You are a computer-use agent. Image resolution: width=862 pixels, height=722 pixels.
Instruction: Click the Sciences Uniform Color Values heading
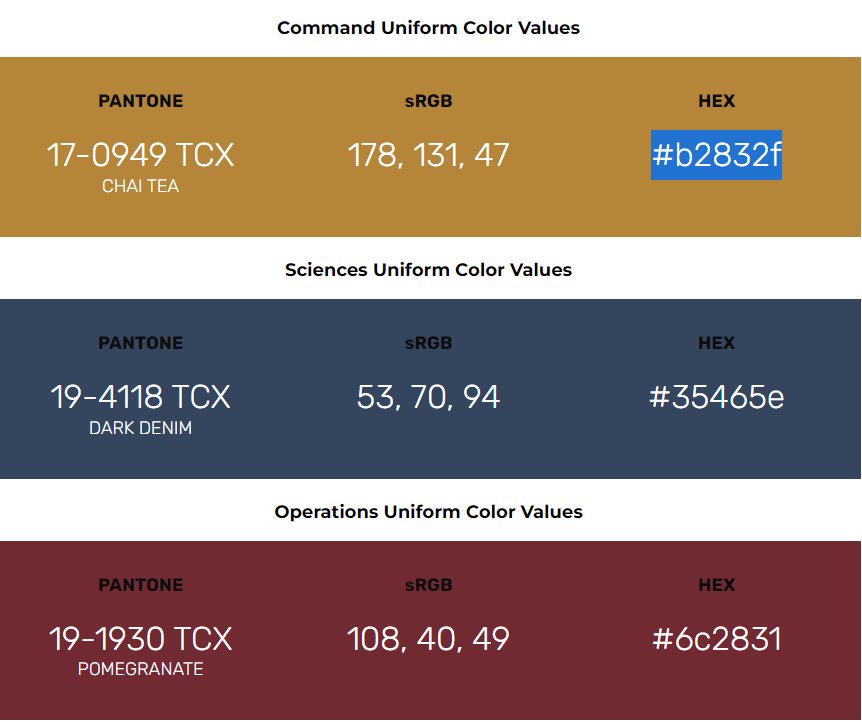coord(428,270)
